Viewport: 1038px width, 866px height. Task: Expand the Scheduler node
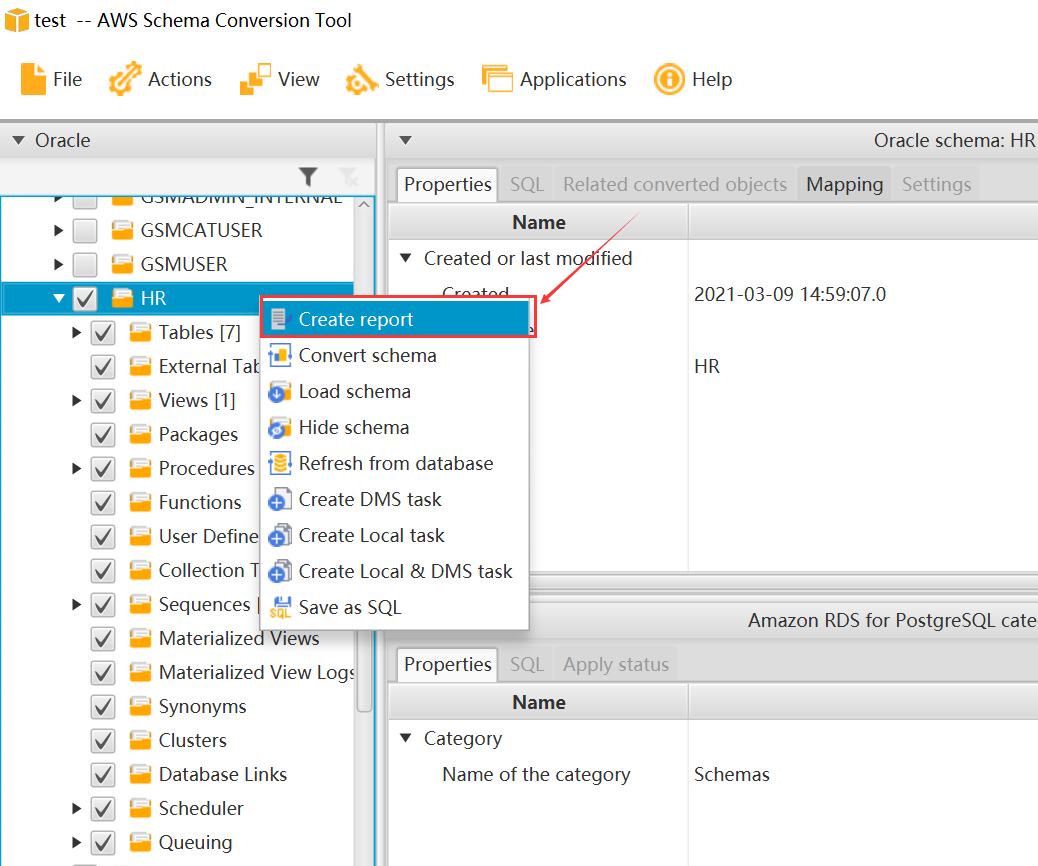pos(76,808)
